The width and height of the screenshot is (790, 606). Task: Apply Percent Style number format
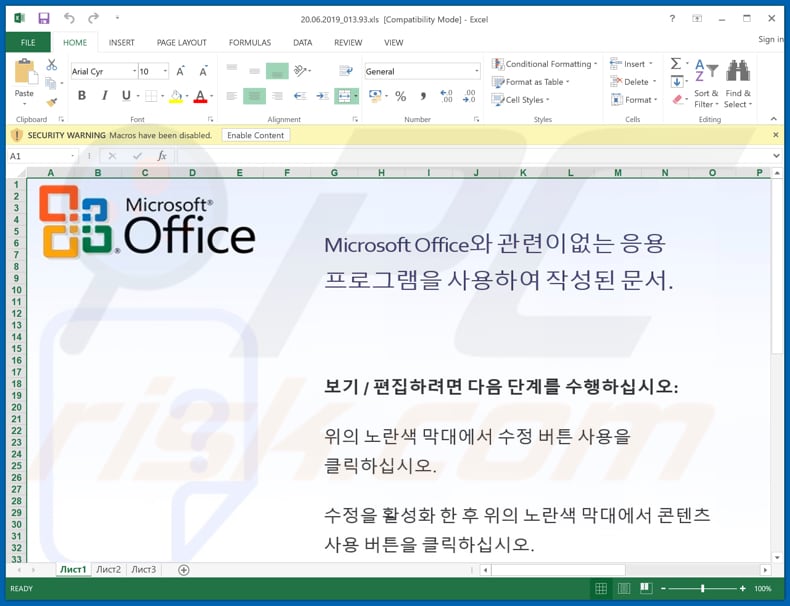click(401, 96)
